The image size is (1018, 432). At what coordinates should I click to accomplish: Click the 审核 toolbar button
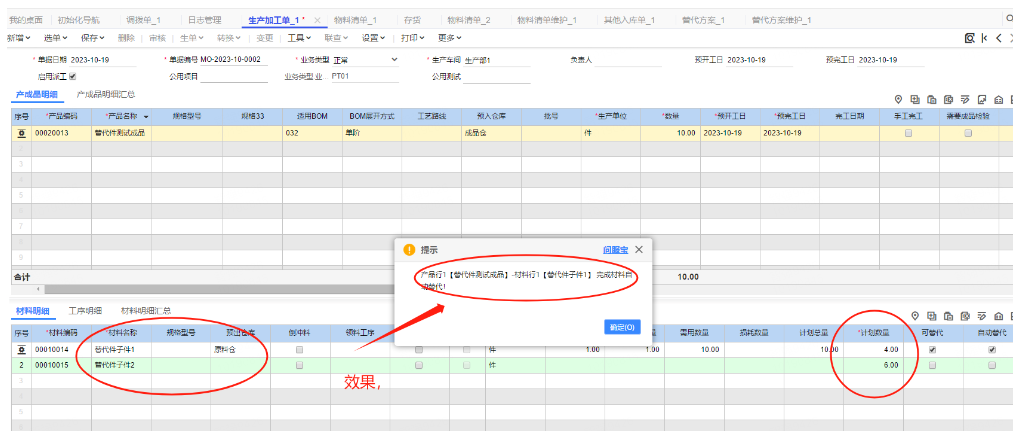pyautogui.click(x=157, y=38)
